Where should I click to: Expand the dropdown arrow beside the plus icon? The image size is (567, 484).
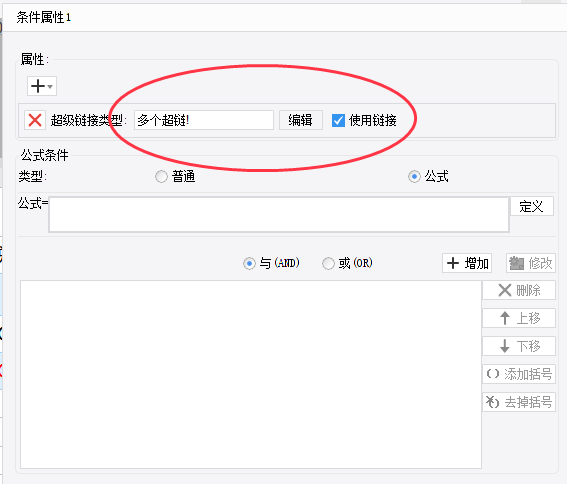tap(50, 86)
